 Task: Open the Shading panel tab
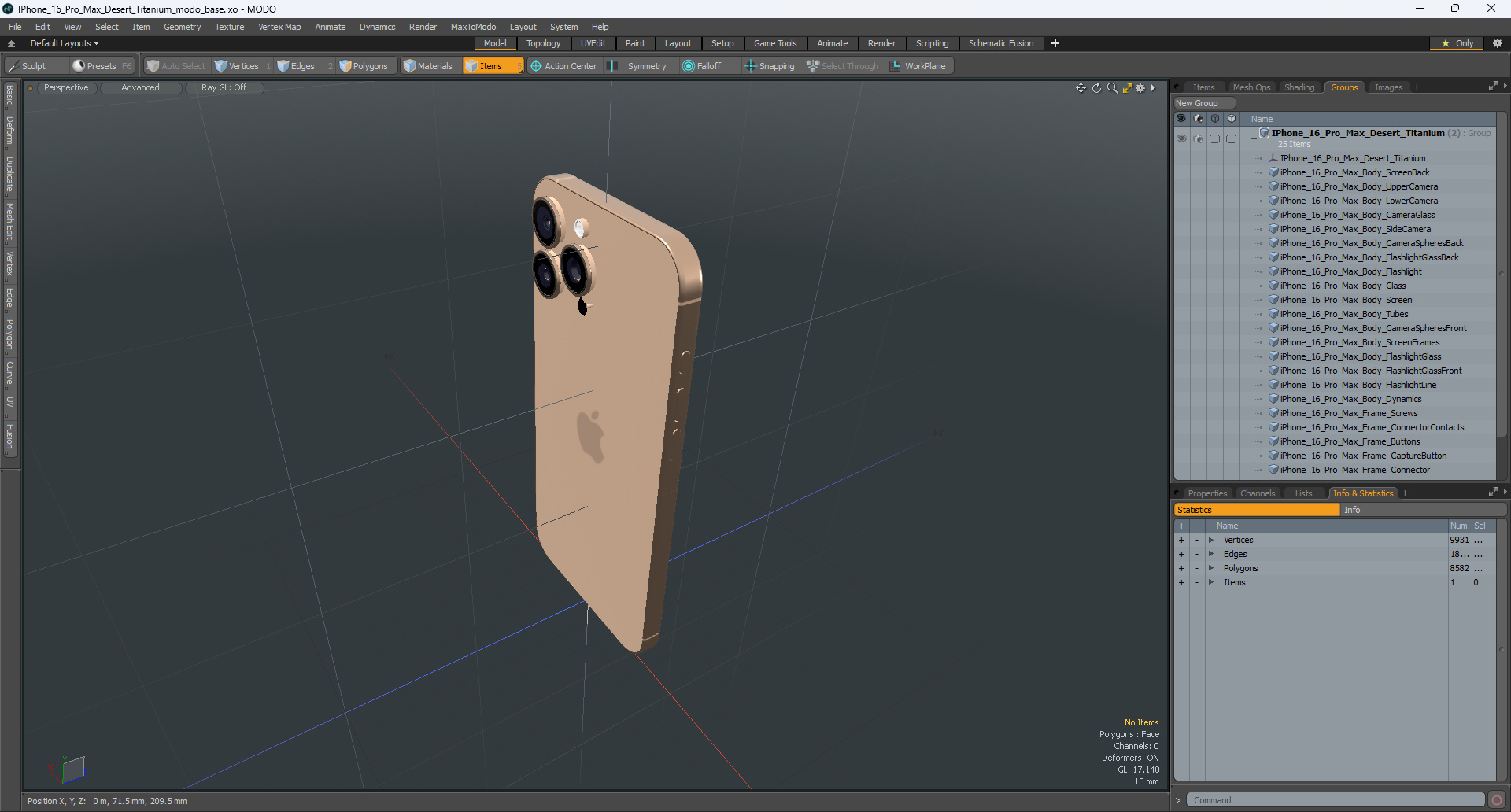(1299, 87)
